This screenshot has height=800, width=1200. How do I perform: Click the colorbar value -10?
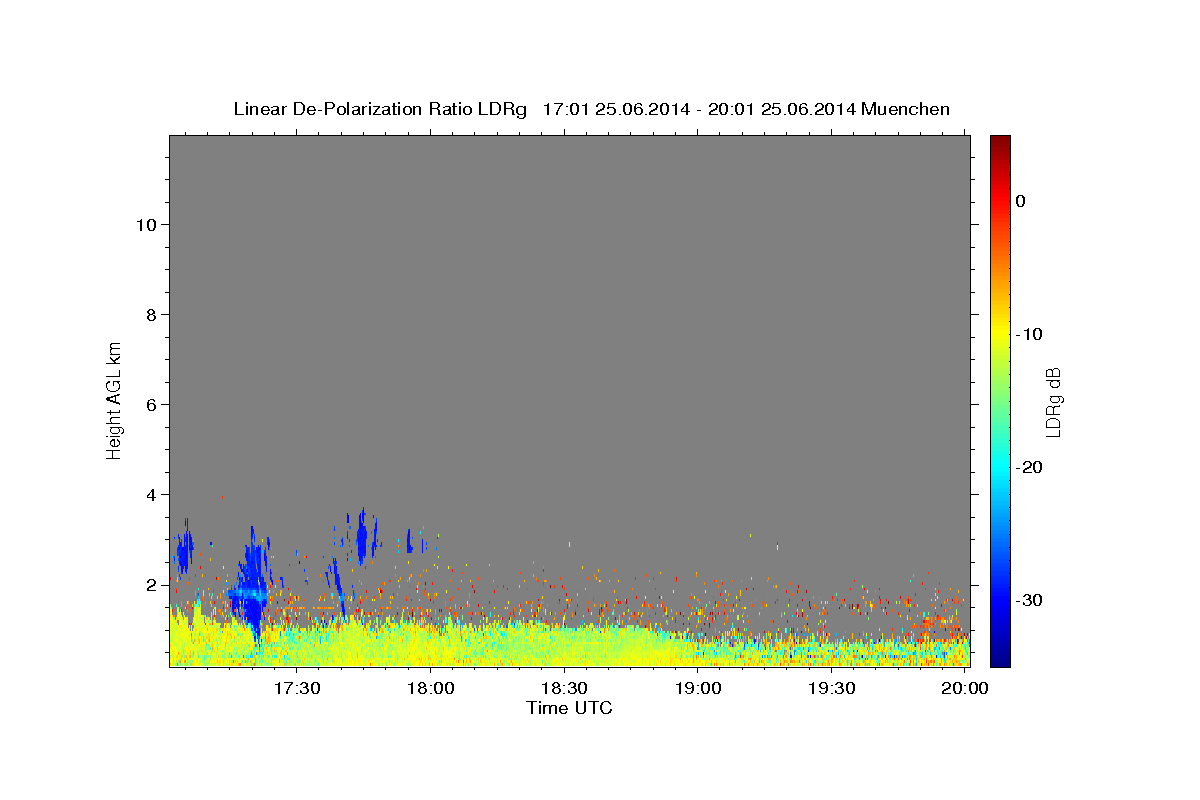[x=1029, y=334]
